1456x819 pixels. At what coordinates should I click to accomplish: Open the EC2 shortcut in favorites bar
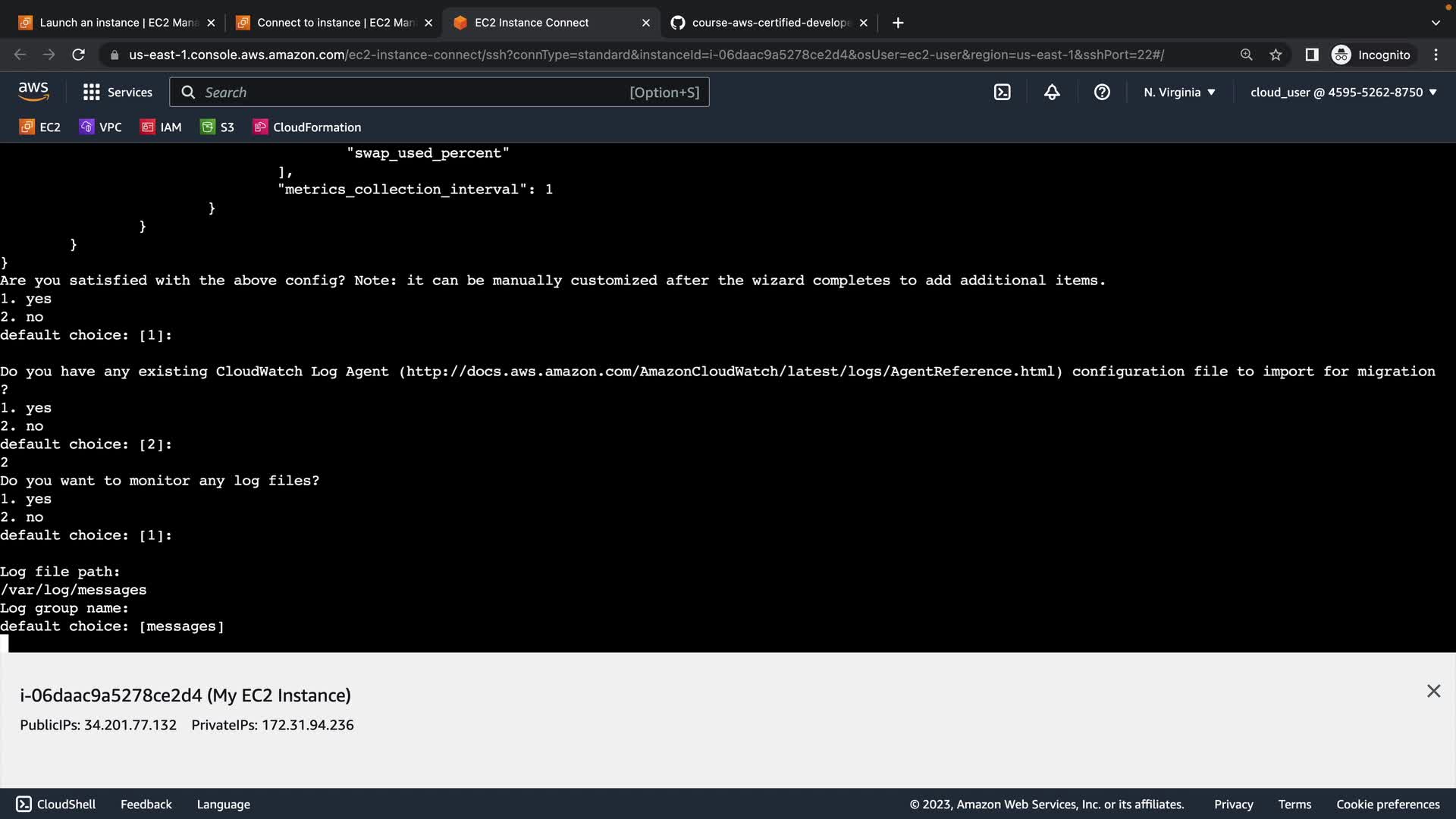pyautogui.click(x=40, y=127)
